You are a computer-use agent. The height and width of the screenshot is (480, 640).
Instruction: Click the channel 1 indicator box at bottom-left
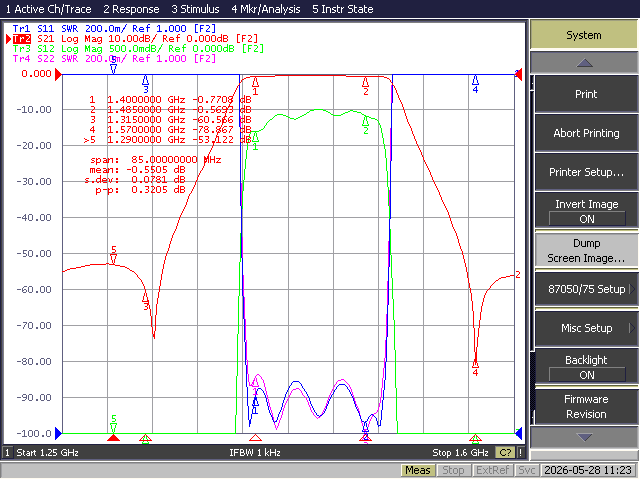click(x=7, y=453)
